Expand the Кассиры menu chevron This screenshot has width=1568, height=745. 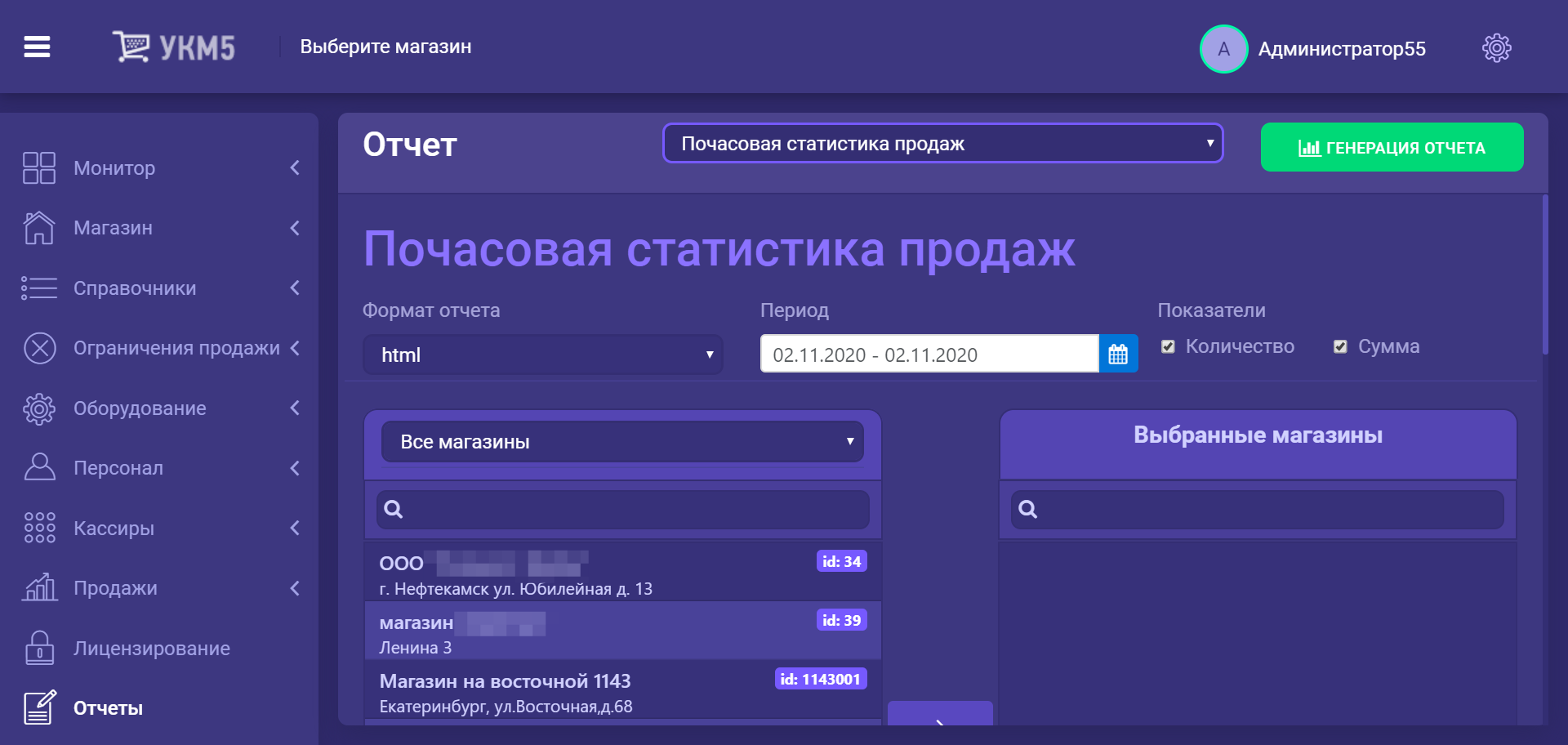(x=295, y=528)
